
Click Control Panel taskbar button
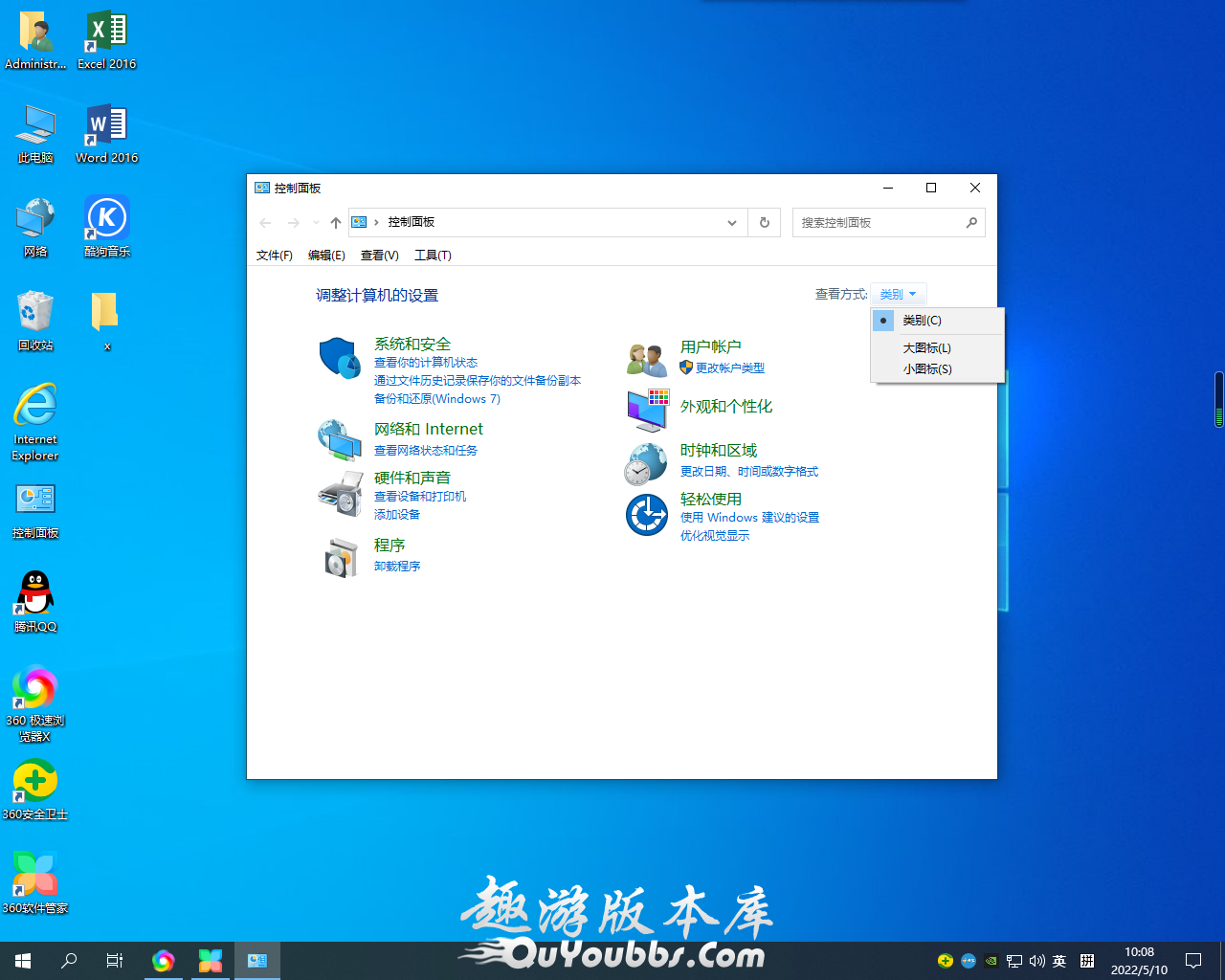(257, 961)
